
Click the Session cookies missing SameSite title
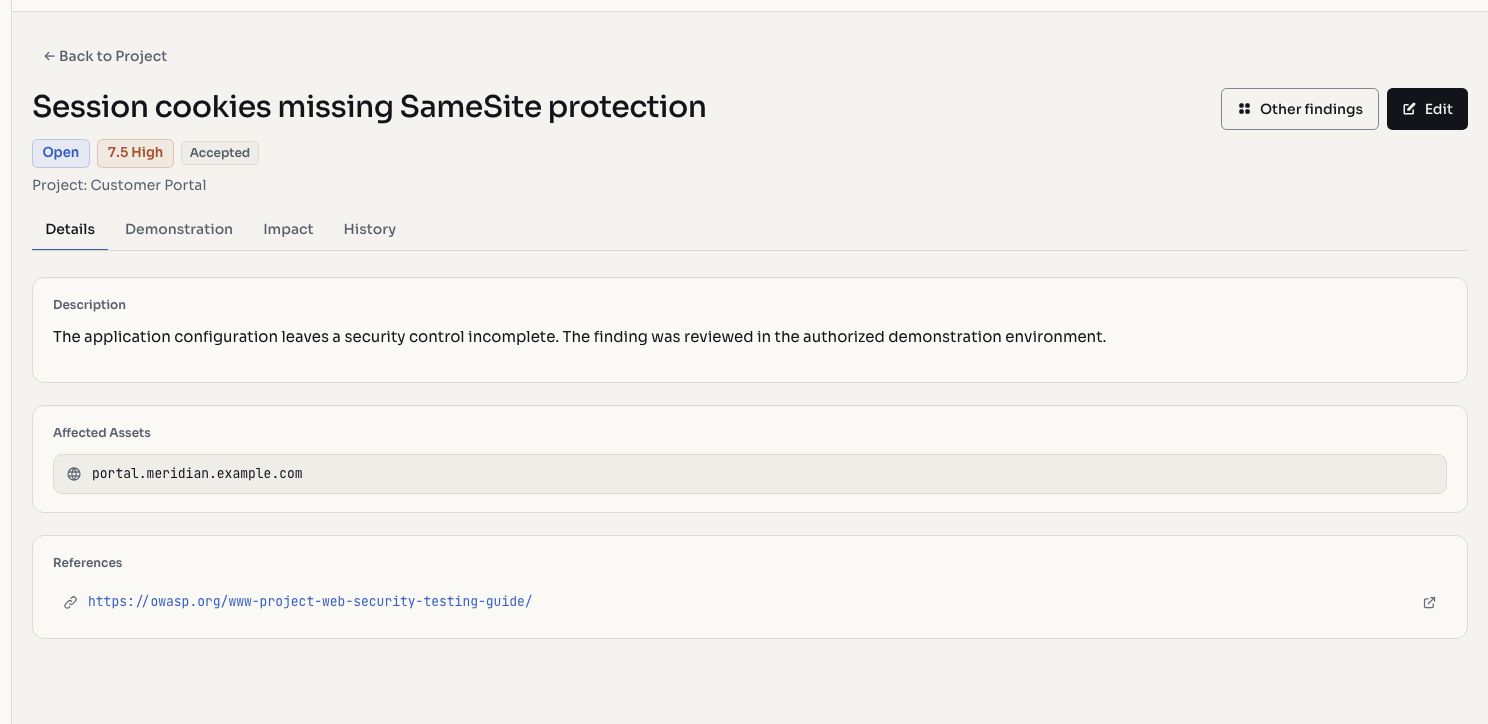pyautogui.click(x=369, y=106)
